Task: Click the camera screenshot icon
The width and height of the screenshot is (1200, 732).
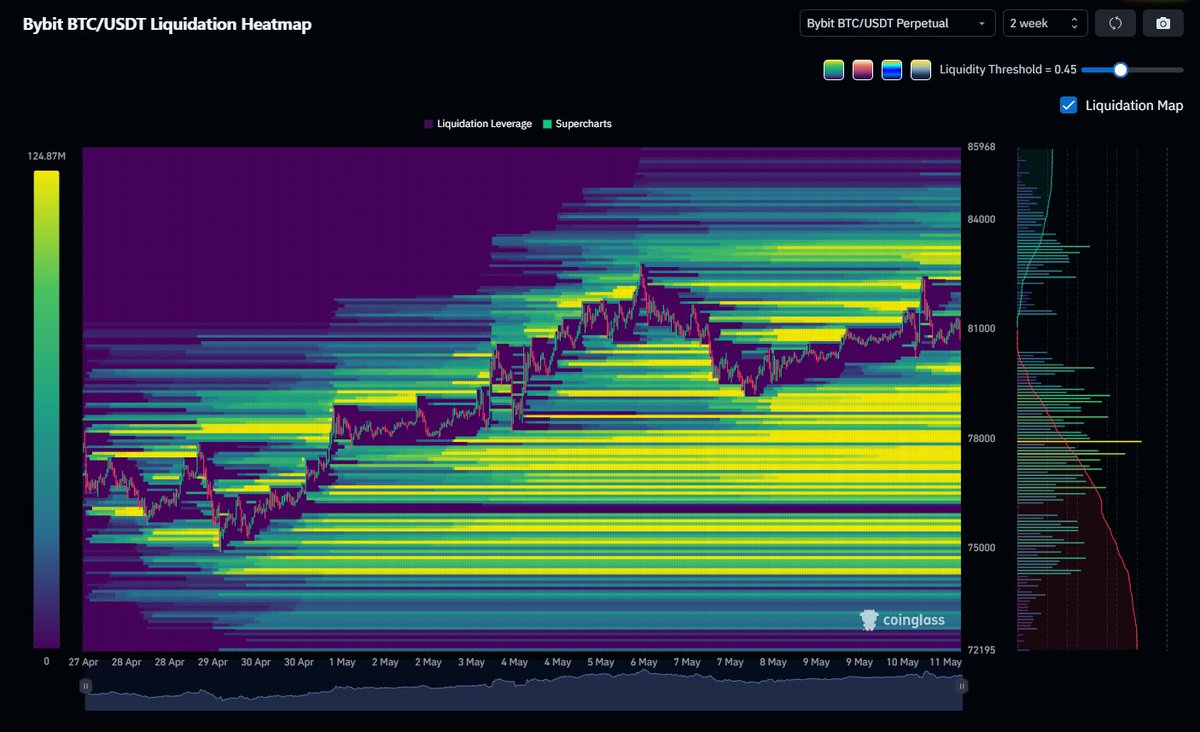Action: coord(1163,23)
